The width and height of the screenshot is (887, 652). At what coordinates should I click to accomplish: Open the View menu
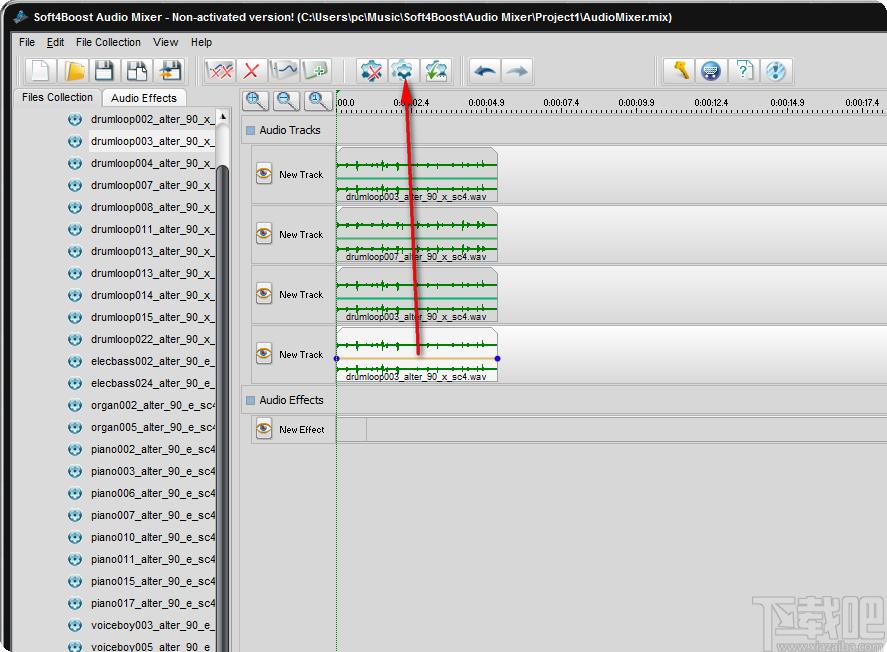tap(166, 42)
